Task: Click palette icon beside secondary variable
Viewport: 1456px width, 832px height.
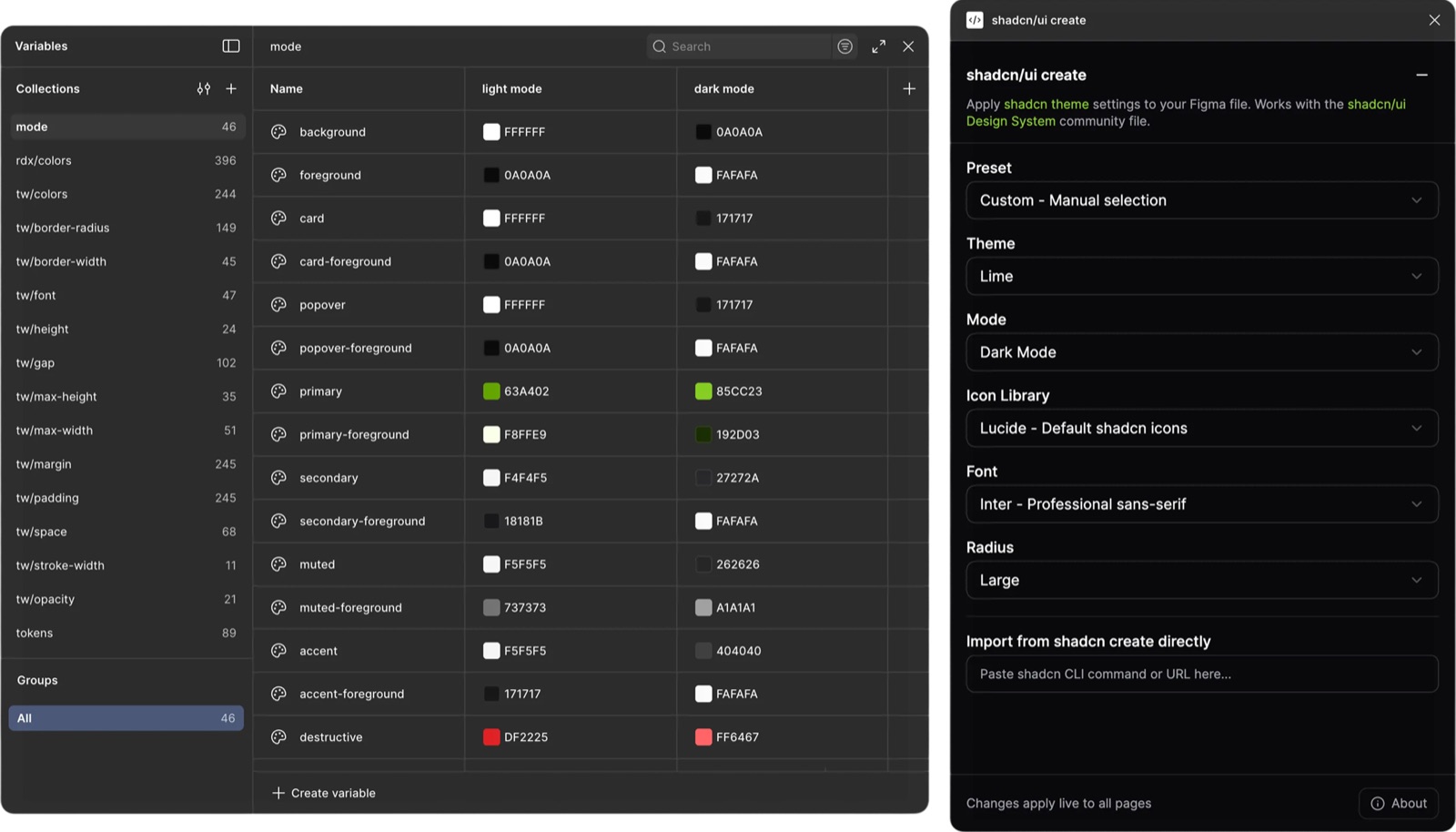Action: click(278, 478)
